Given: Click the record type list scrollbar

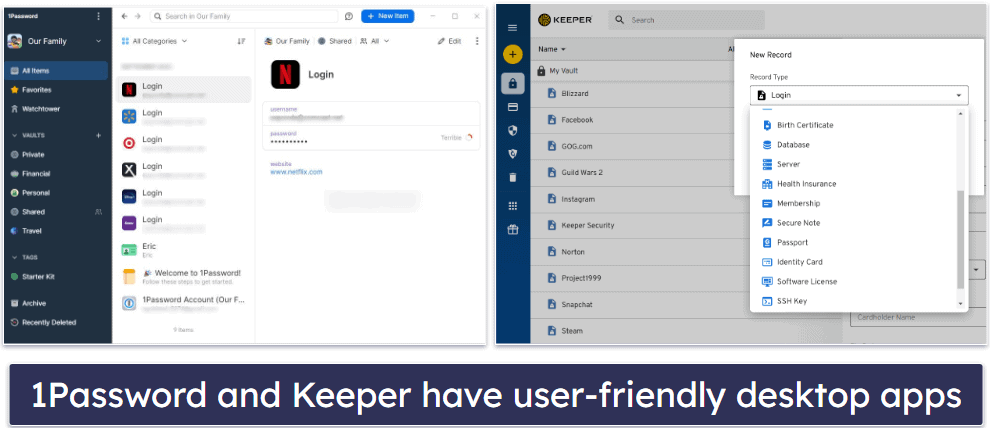Looking at the screenshot, I should (x=961, y=240).
